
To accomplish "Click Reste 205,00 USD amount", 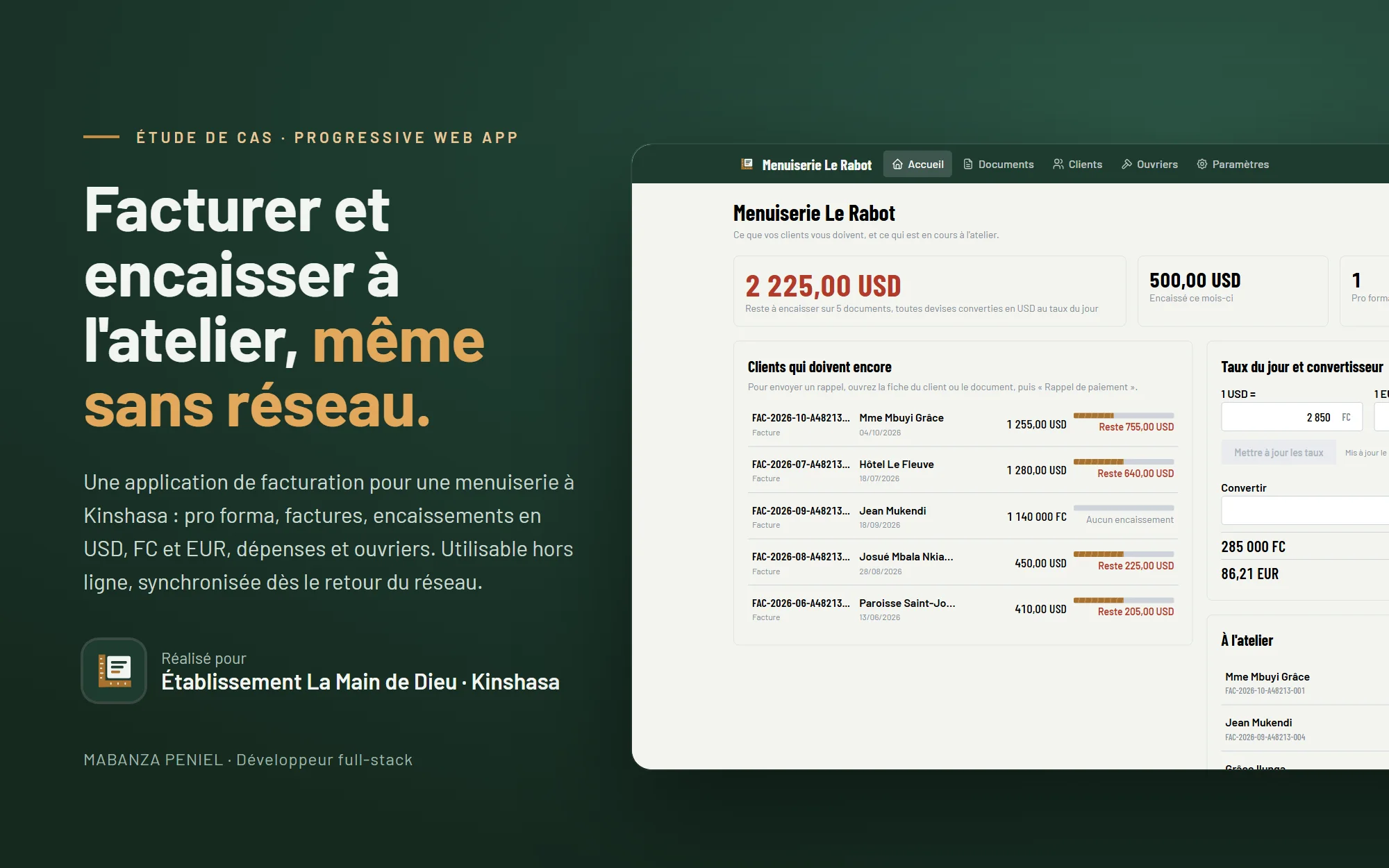I will click(1136, 612).
